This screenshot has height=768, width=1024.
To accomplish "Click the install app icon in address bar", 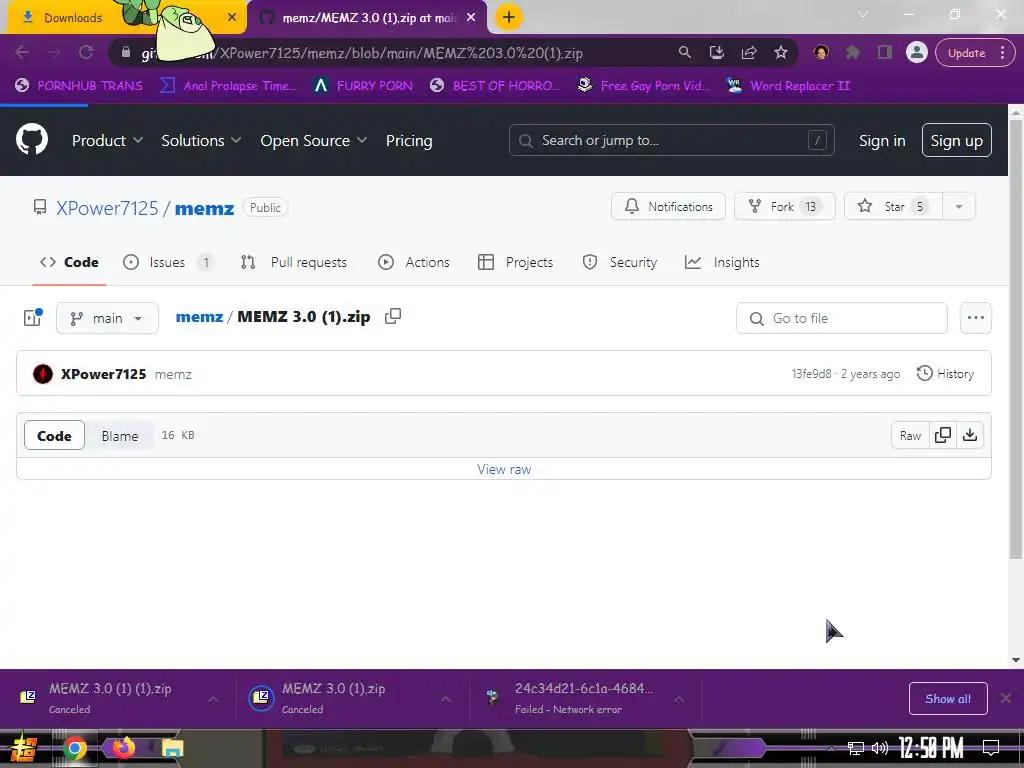I will 716,52.
